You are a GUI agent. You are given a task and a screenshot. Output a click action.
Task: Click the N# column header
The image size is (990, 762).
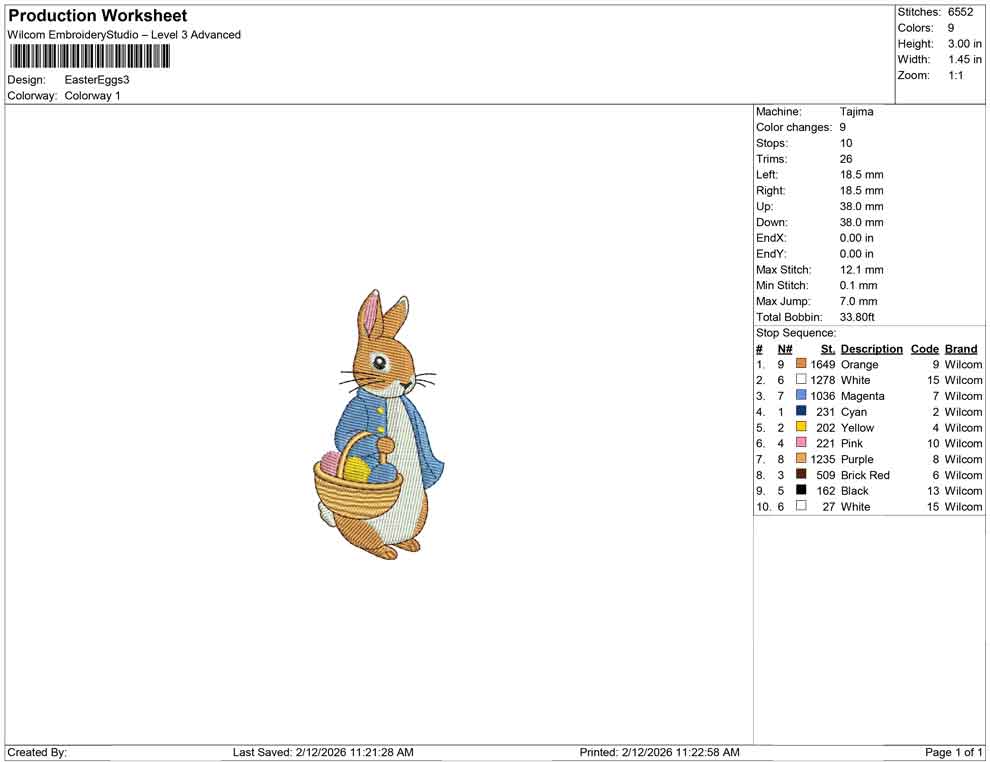point(785,349)
